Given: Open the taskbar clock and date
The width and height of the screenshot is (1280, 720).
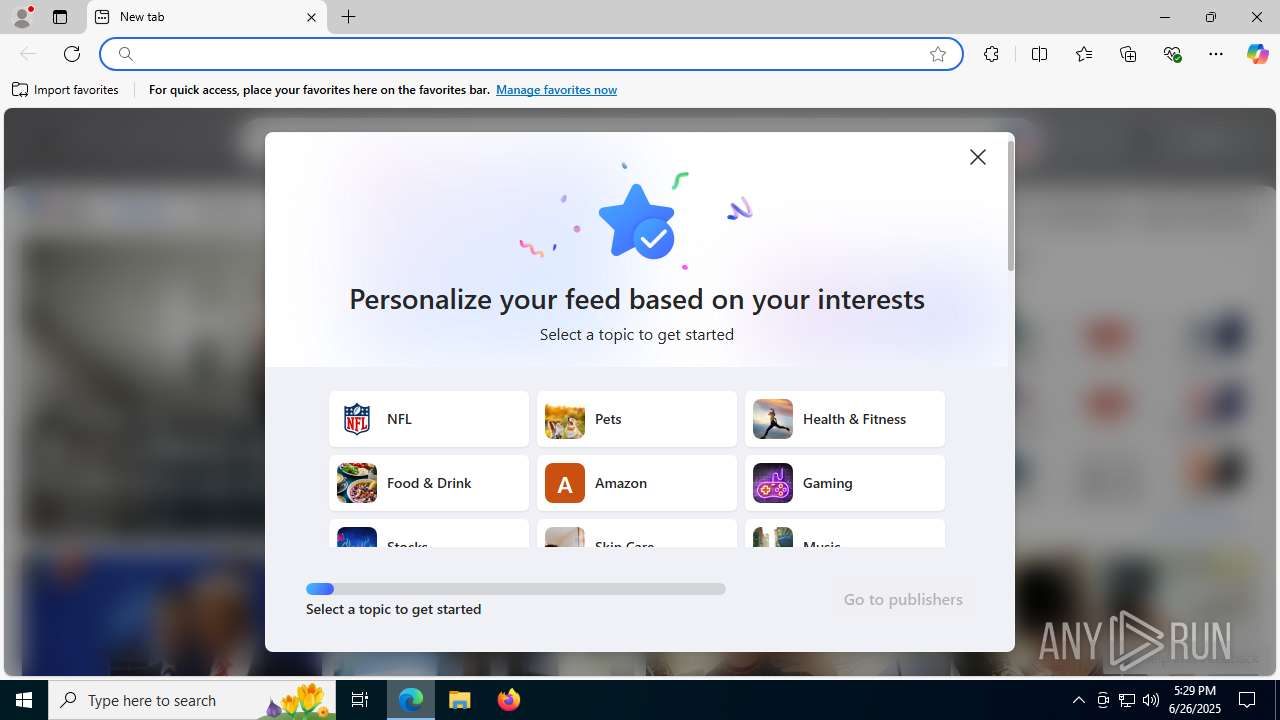Looking at the screenshot, I should [1195, 700].
